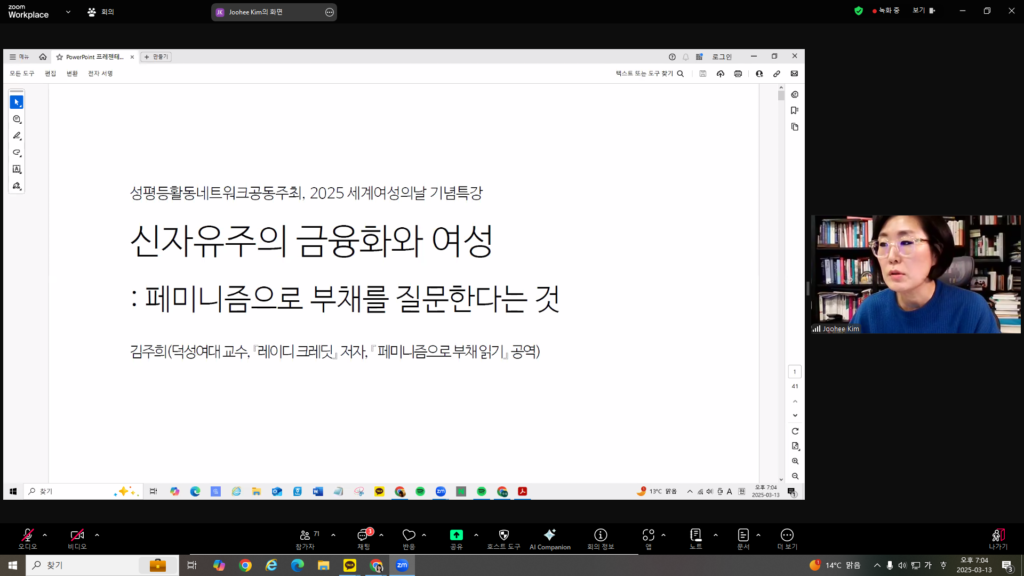Choose the stamp signature tool in Acrobat sidebar
Viewport: 1024px width, 576px height.
coord(17,186)
